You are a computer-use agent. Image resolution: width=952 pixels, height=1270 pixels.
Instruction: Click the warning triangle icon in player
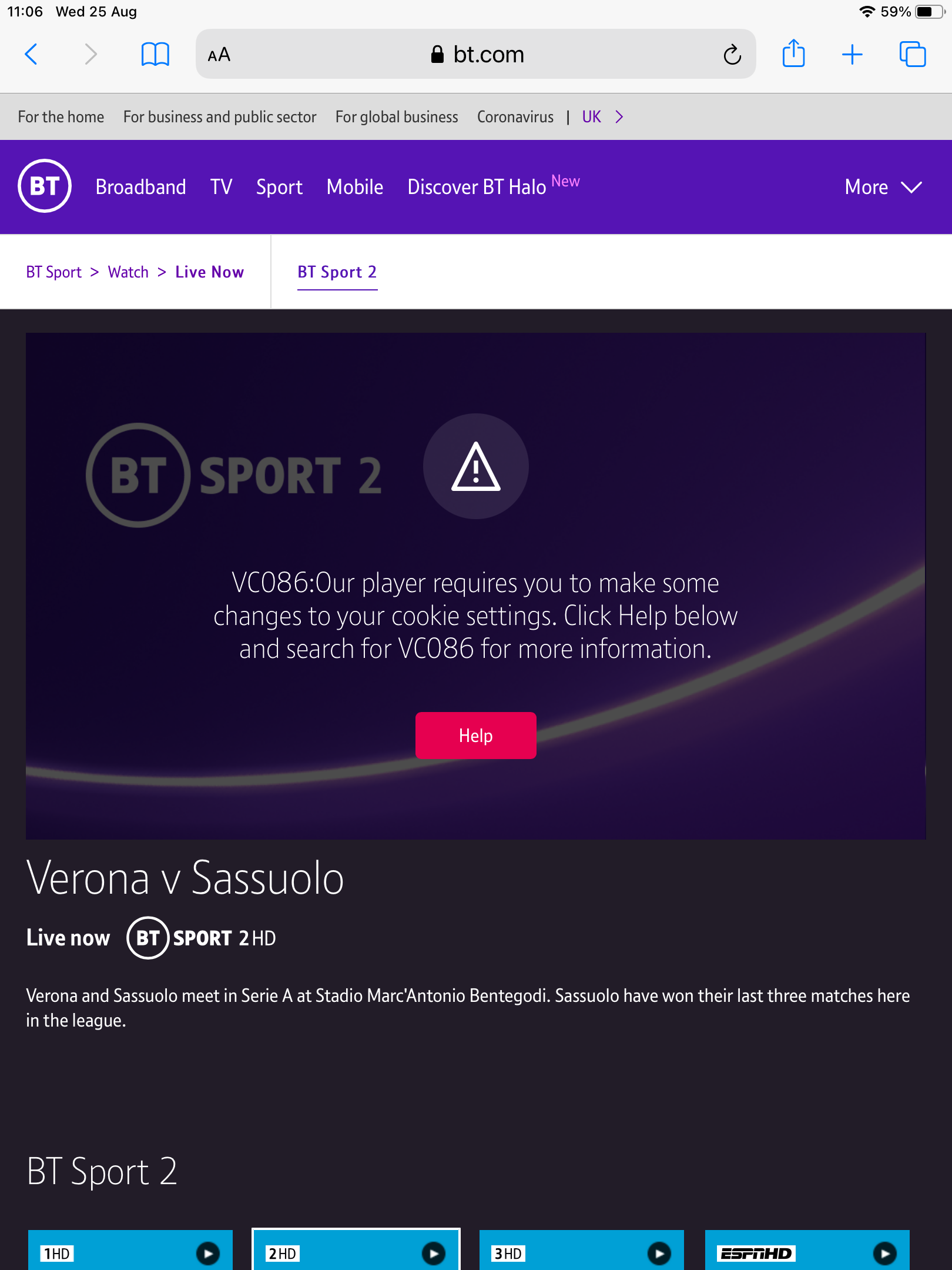tap(476, 467)
